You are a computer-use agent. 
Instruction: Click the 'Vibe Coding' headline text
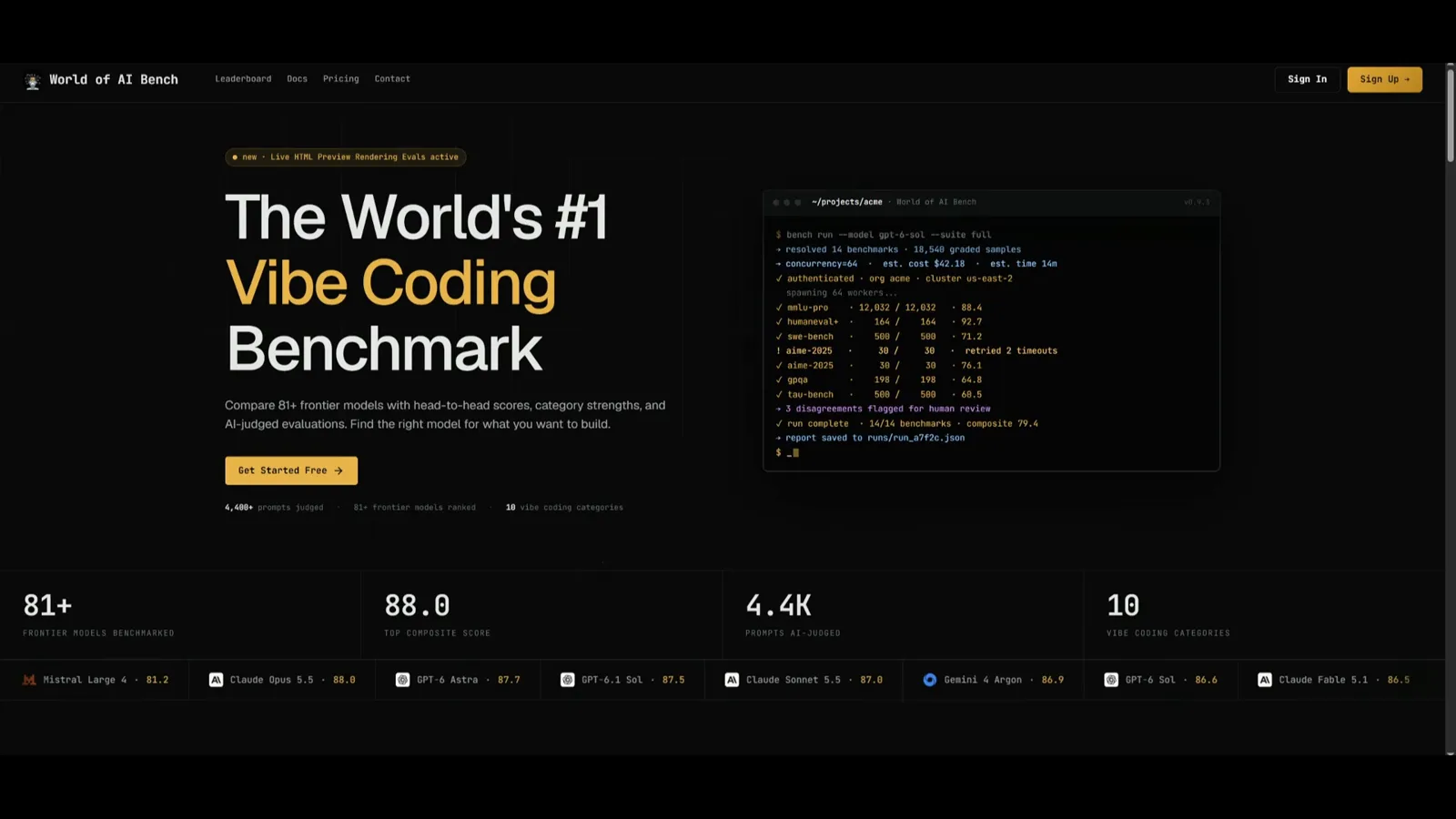[390, 283]
